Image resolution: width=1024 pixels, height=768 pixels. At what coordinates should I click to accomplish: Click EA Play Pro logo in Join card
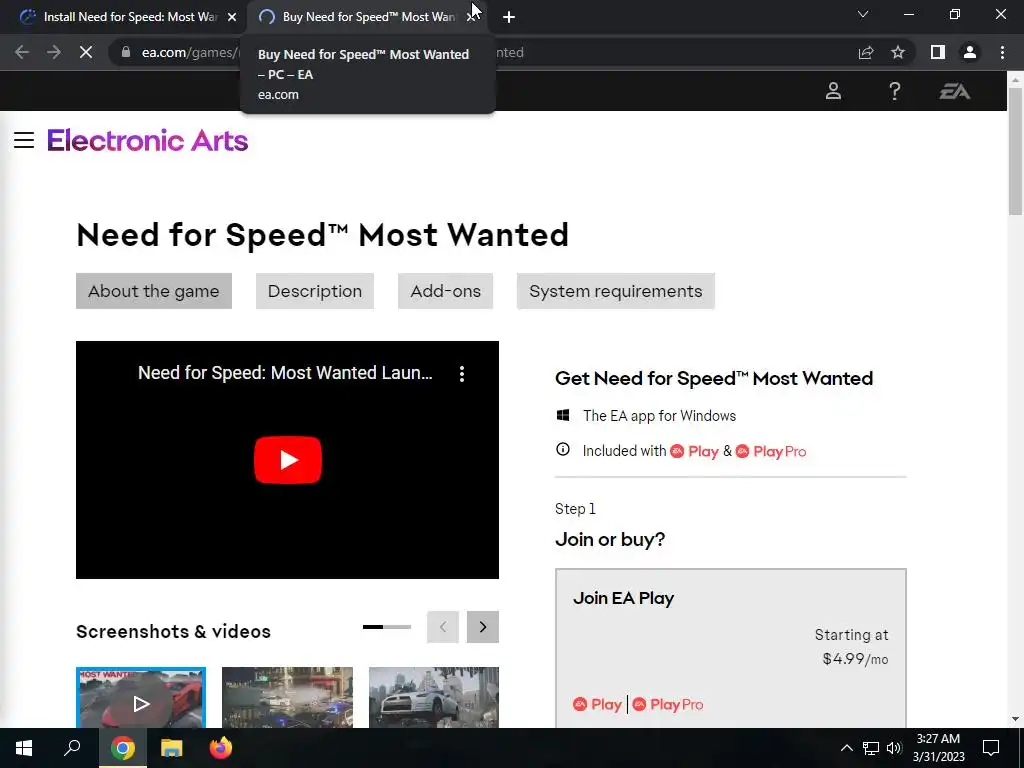click(667, 704)
